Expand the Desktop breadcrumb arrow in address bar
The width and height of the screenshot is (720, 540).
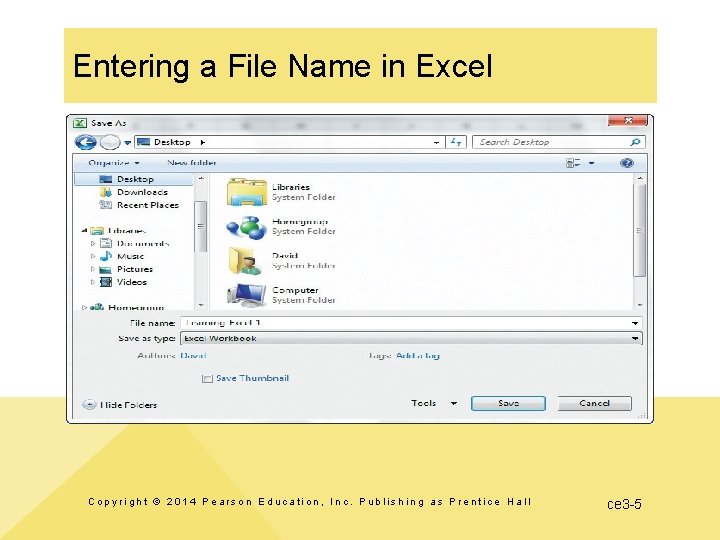pos(202,142)
